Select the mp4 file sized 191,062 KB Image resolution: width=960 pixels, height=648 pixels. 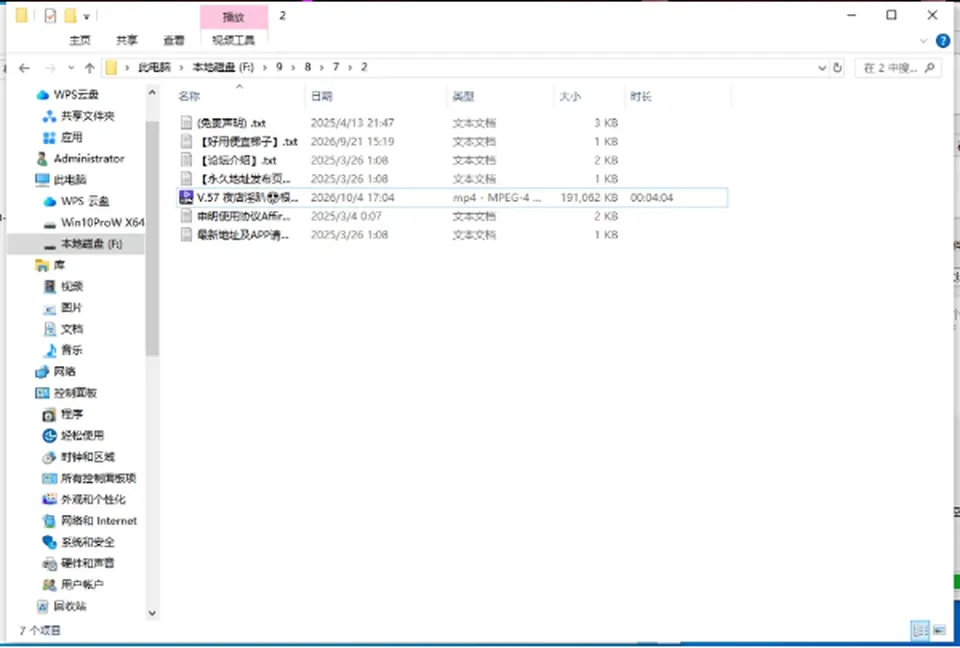pyautogui.click(x=452, y=198)
